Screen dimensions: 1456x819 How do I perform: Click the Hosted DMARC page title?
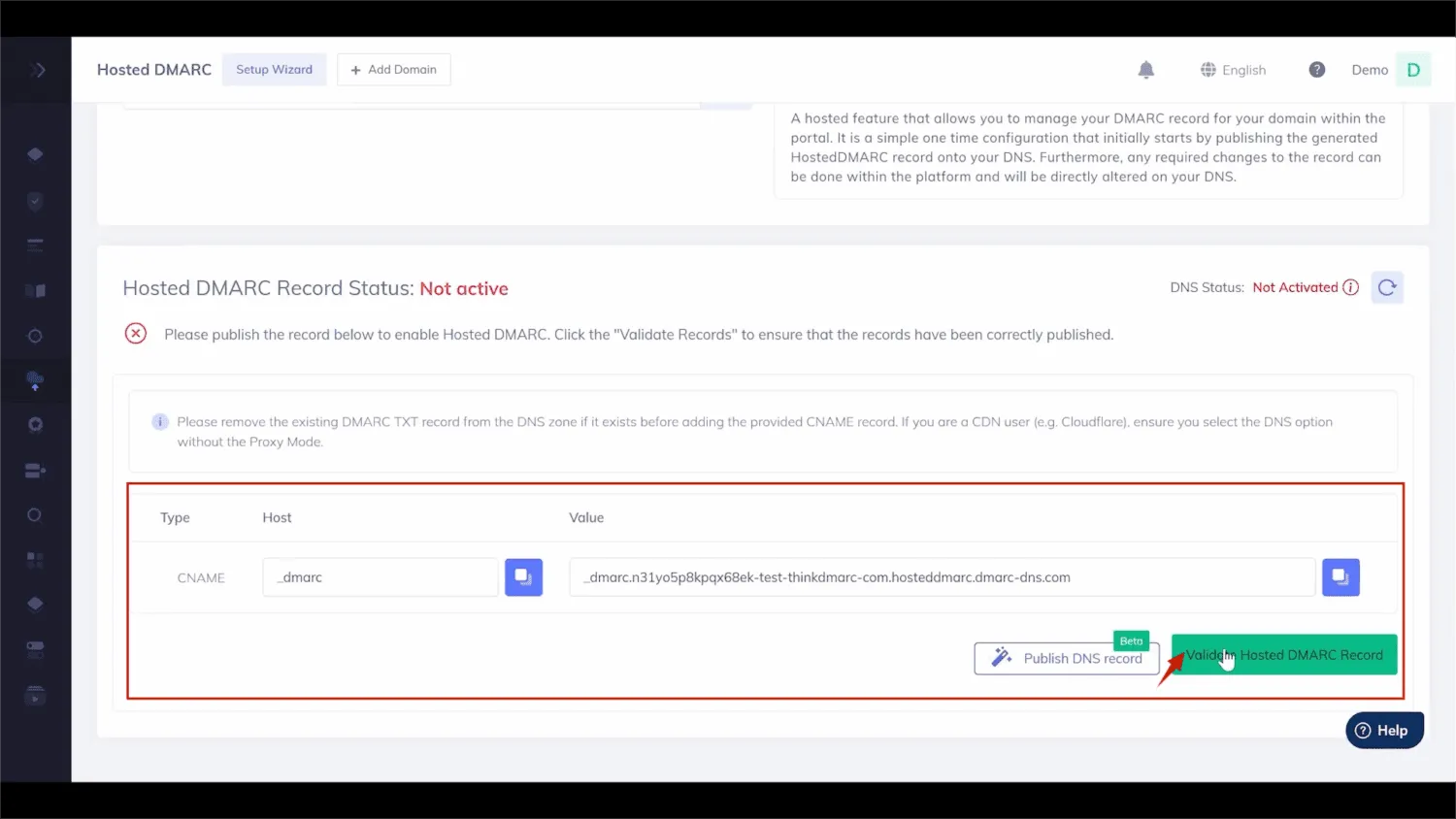click(154, 70)
